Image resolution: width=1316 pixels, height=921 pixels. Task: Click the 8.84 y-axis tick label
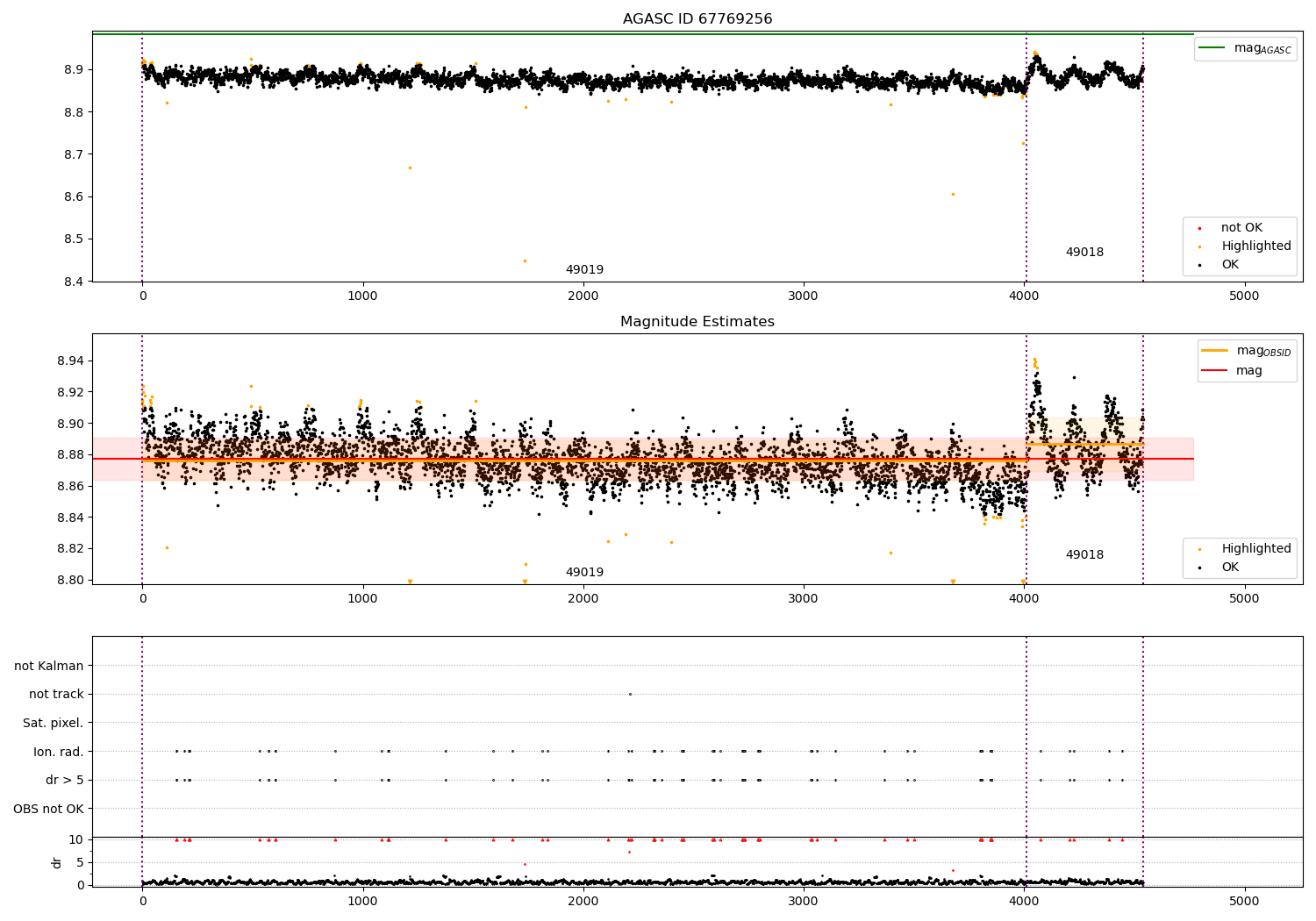coord(70,518)
